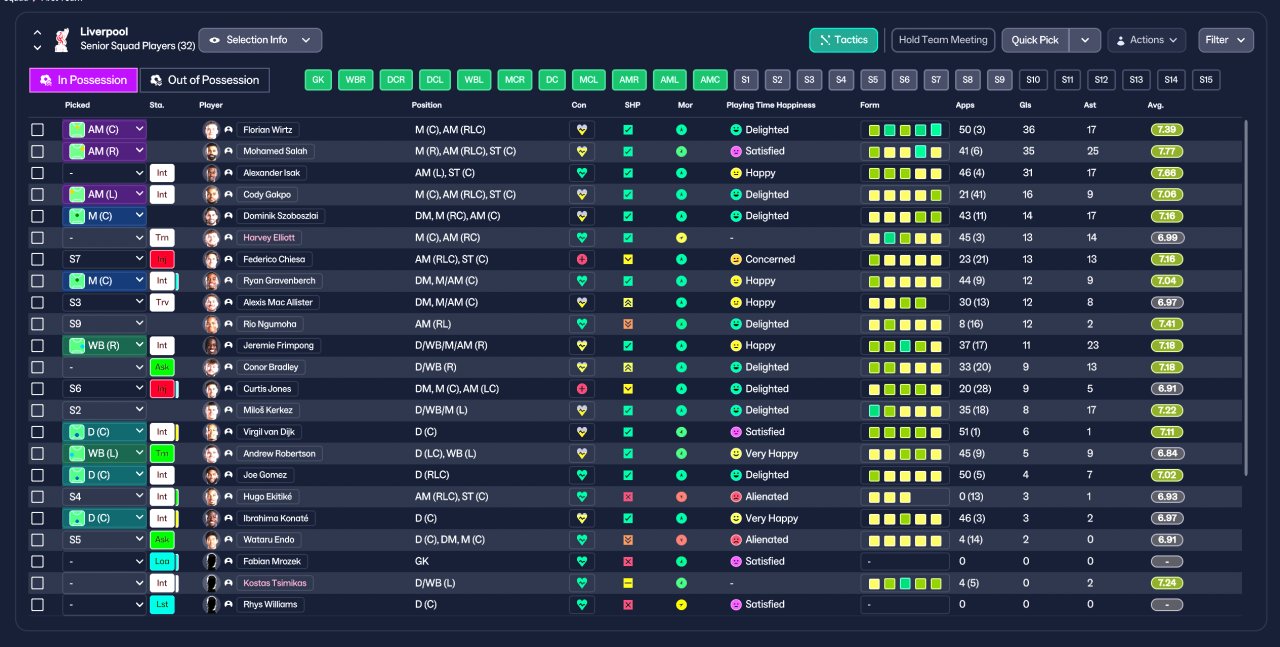The image size is (1280, 647).
Task: Open Florian Wirtz's AM (C) picked dropdown
Action: pos(105,130)
